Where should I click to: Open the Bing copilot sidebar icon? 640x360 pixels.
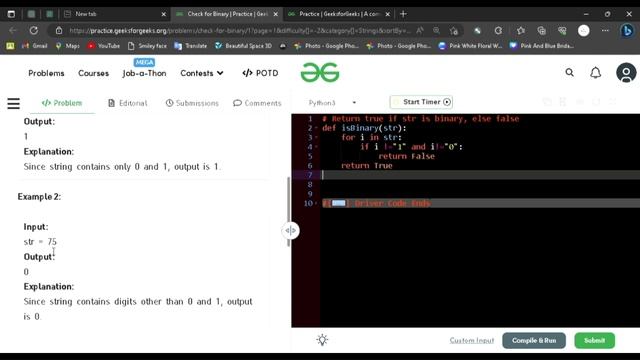[x=627, y=31]
